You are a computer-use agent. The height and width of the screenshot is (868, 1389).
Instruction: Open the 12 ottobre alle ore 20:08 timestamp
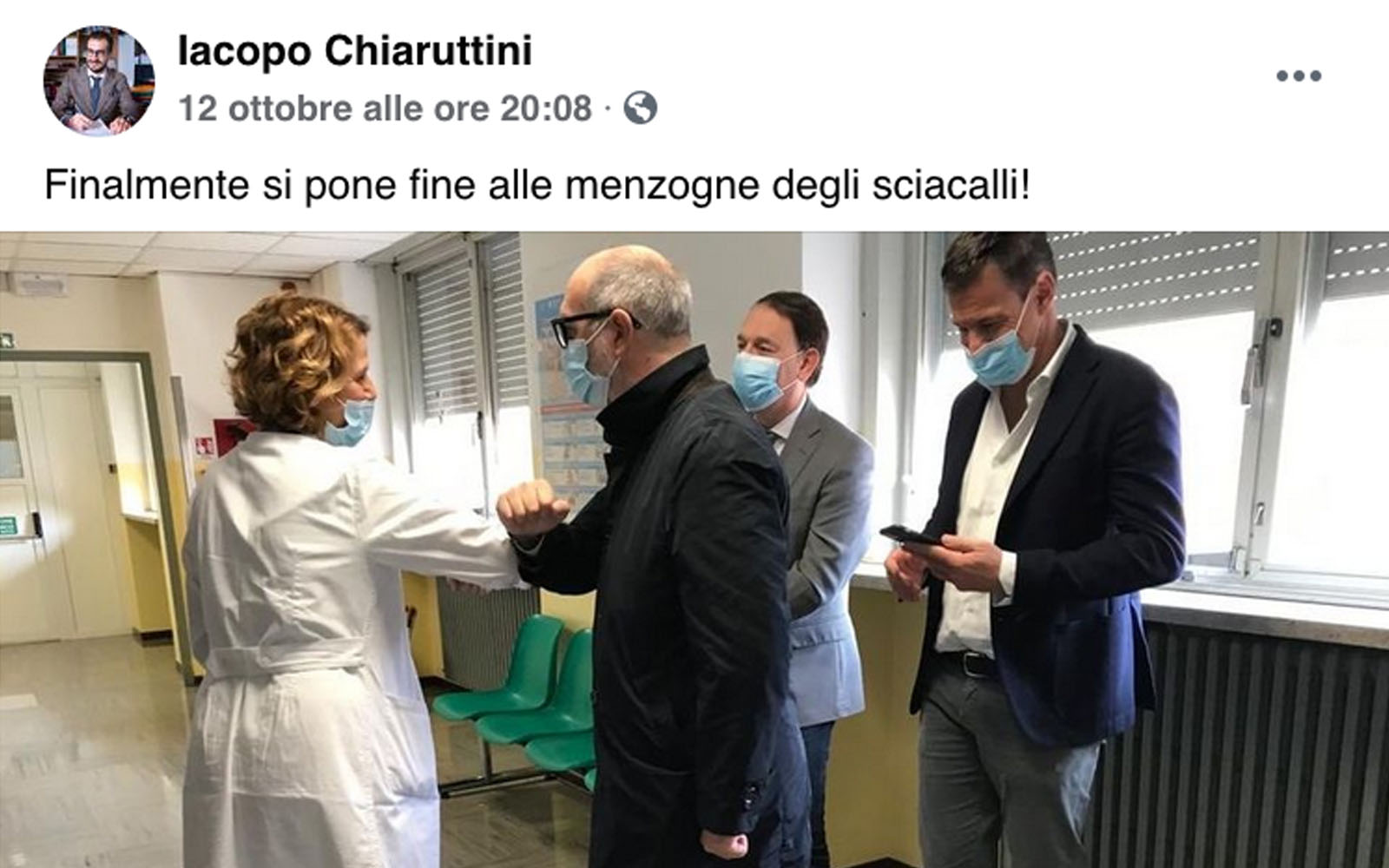(385, 109)
